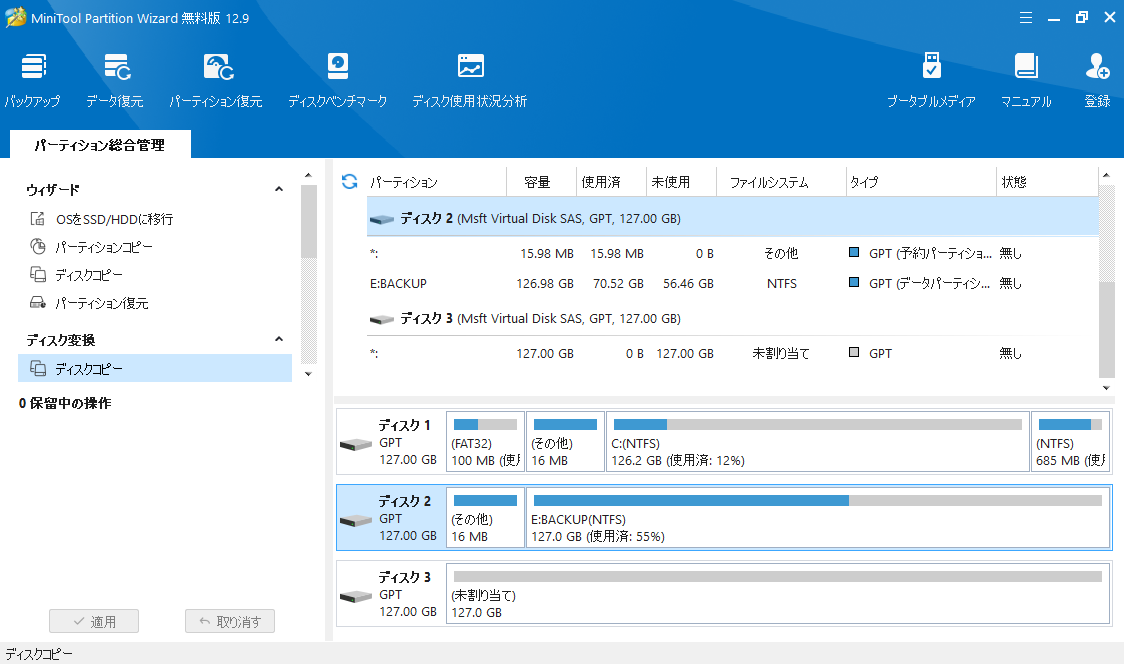Image resolution: width=1124 pixels, height=664 pixels.
Task: Select NTFS 685 MB partition block
Action: 1070,442
